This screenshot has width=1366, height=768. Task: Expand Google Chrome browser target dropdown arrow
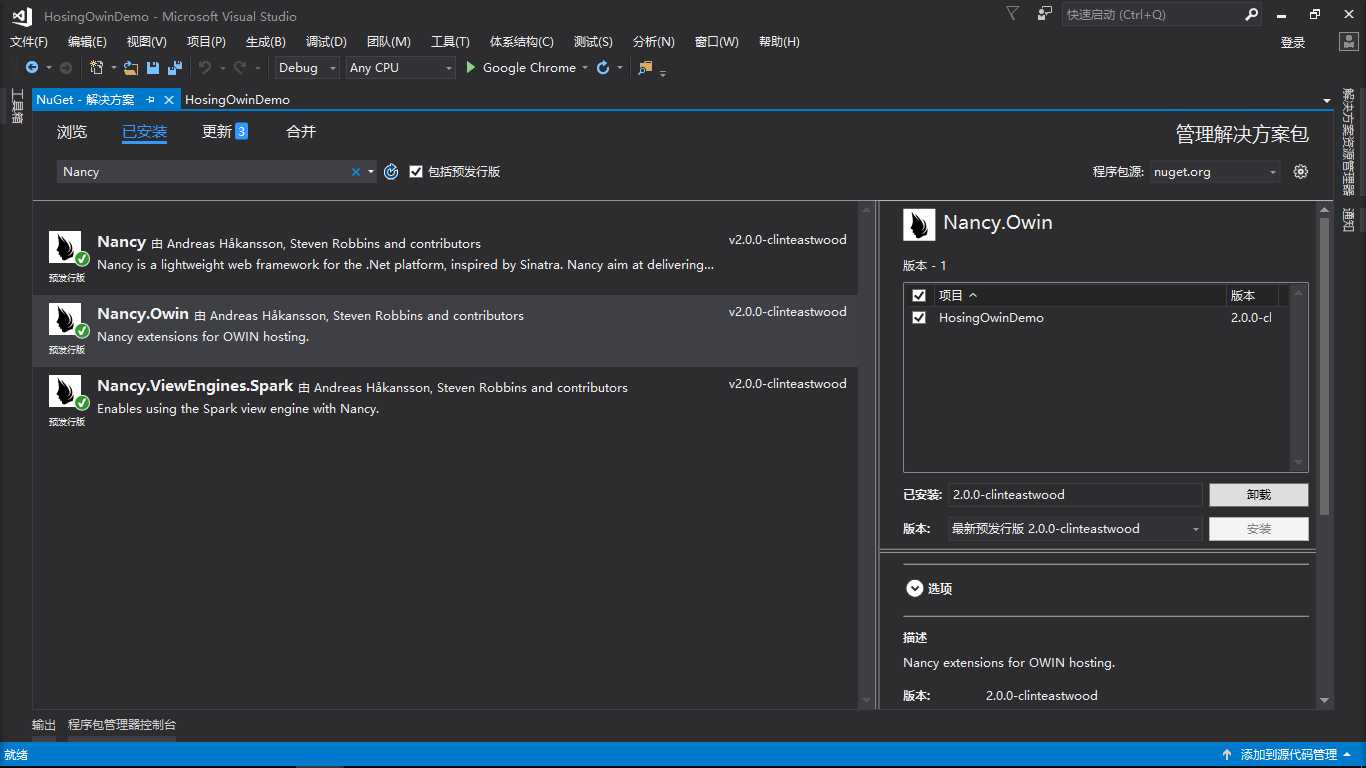(585, 67)
